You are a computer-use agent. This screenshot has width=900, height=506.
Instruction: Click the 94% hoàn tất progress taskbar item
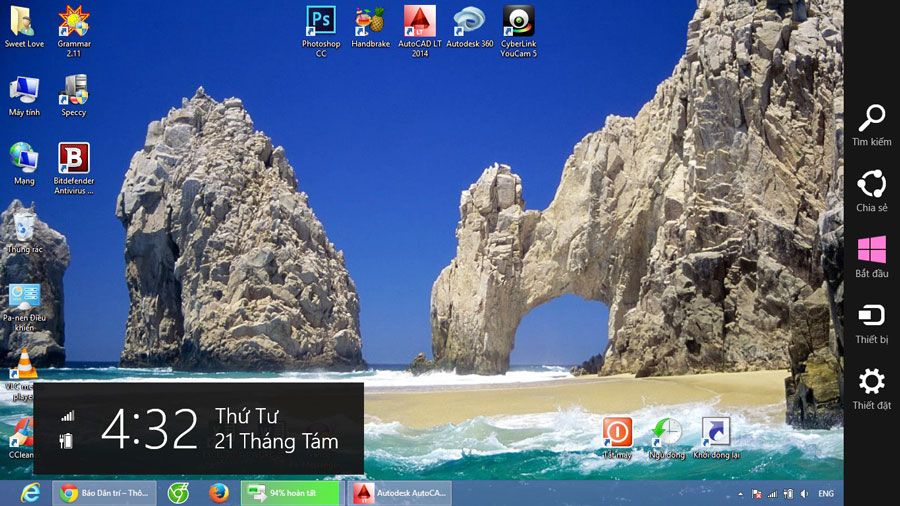(x=292, y=493)
